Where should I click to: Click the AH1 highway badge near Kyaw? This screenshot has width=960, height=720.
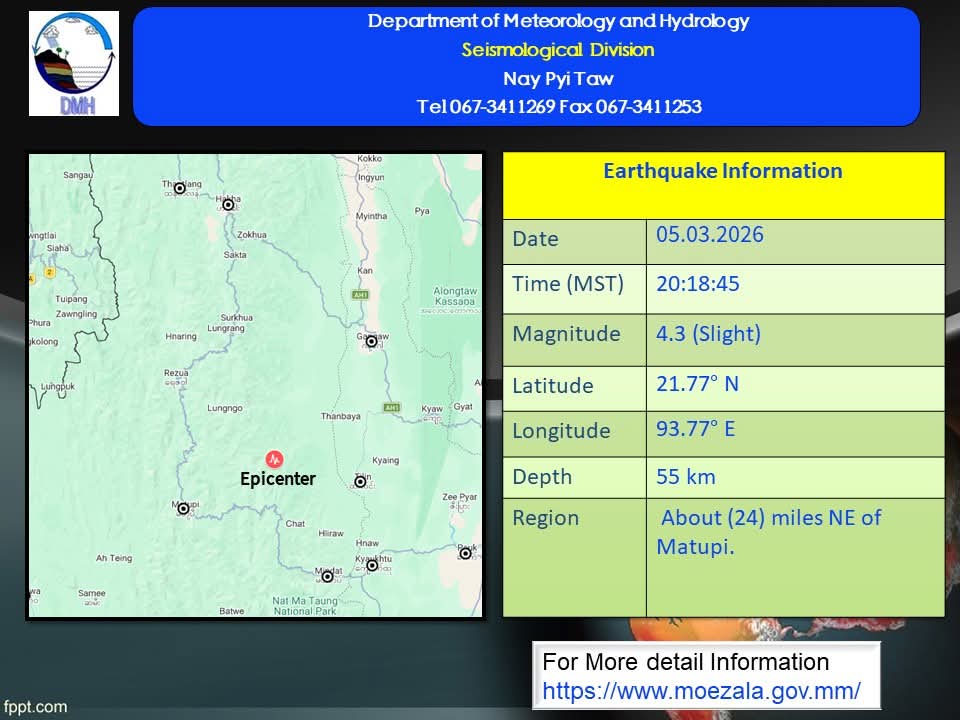tap(391, 407)
